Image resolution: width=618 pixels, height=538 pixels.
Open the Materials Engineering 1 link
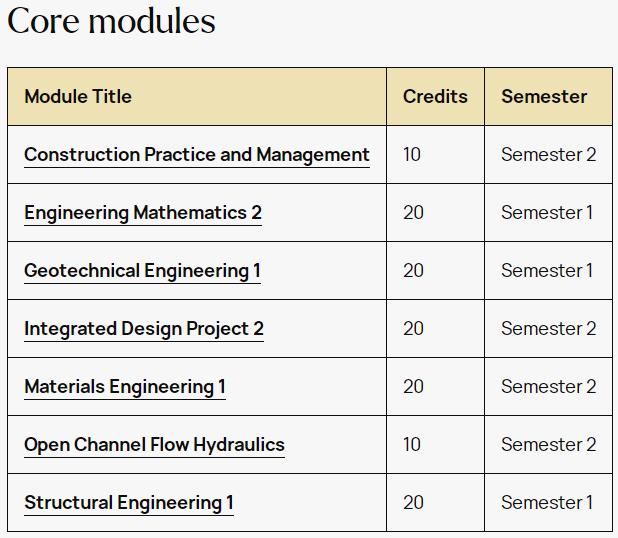tap(125, 387)
